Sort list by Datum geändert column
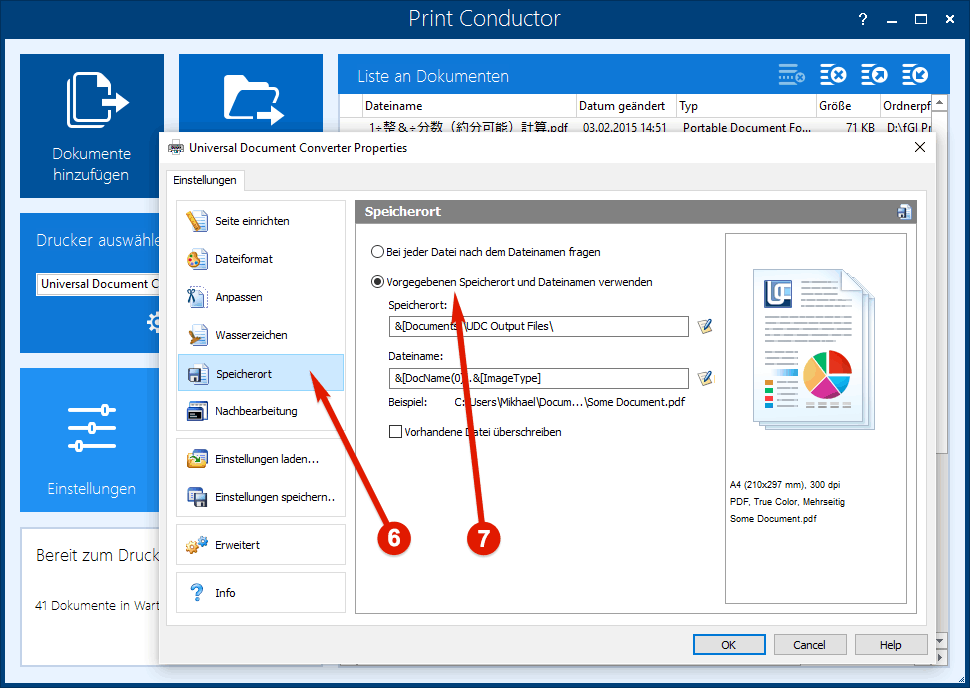Image resolution: width=970 pixels, height=688 pixels. coord(625,106)
